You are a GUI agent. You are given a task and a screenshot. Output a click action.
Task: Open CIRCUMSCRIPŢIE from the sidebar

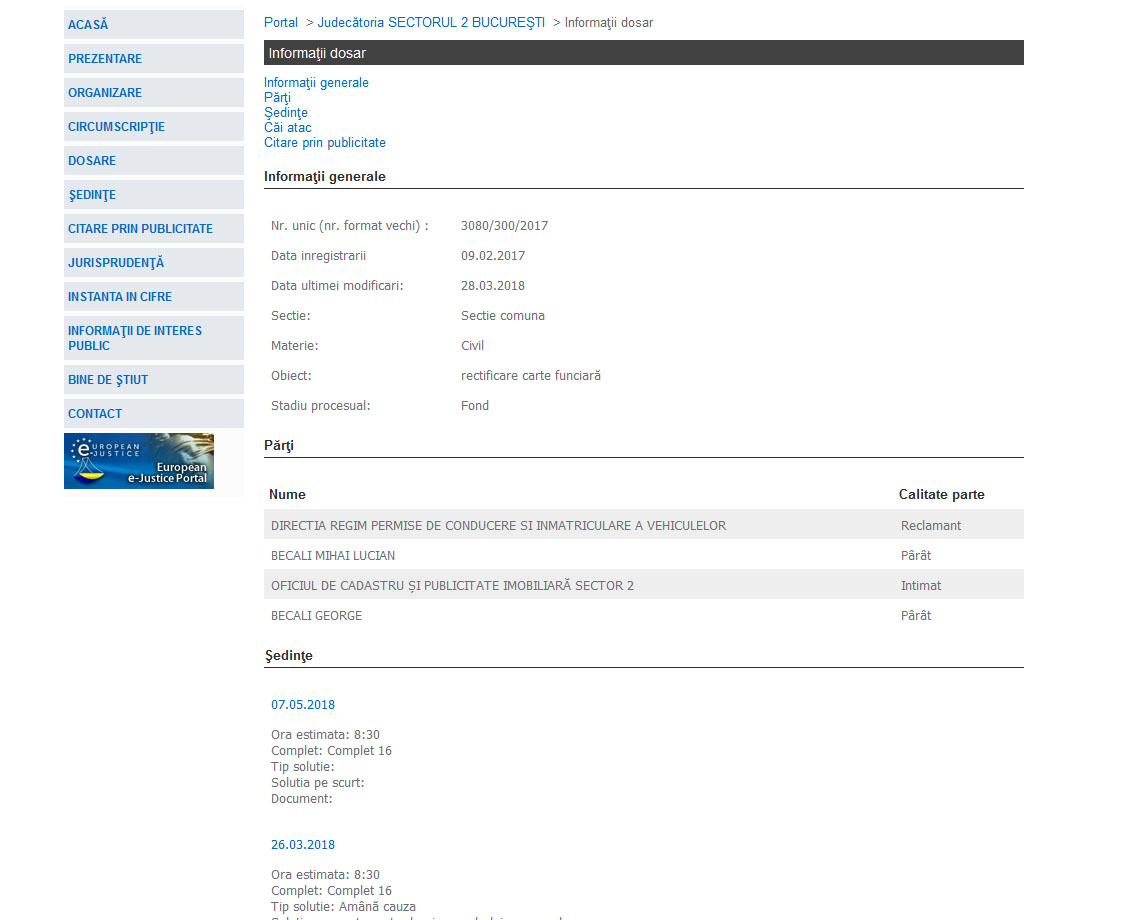click(x=116, y=127)
